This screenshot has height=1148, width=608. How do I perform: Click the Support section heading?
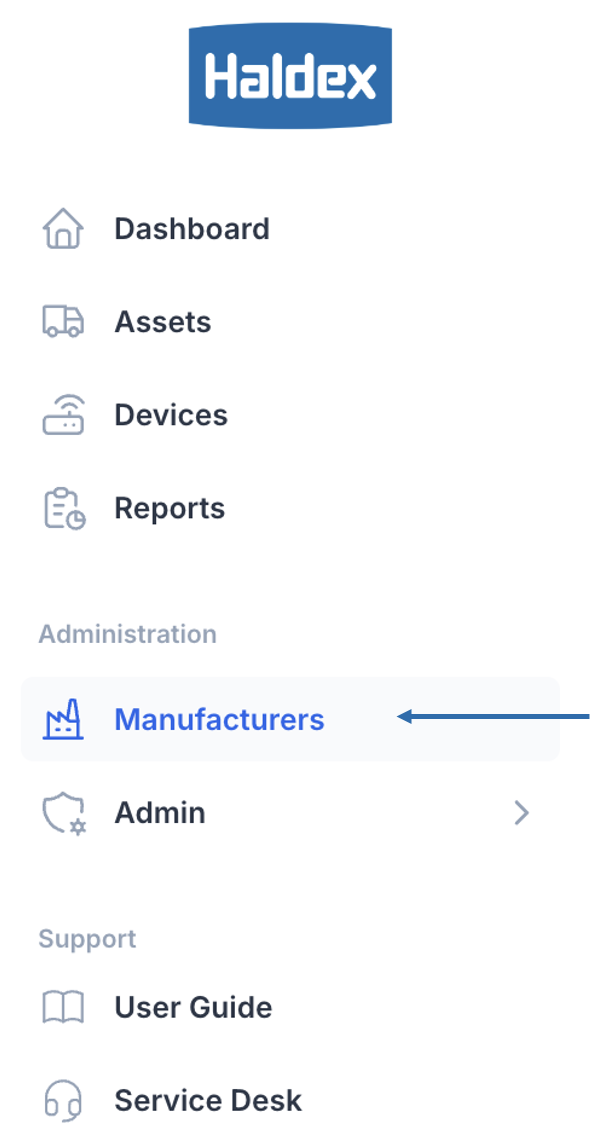click(88, 939)
